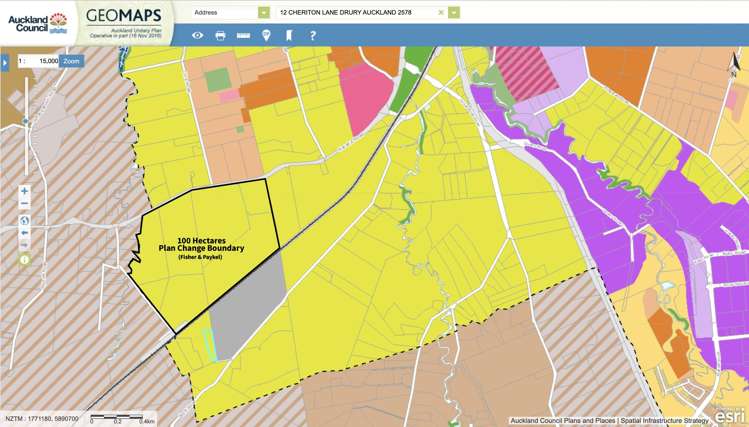Click the map scale input field
The image size is (749, 427).
pos(40,61)
